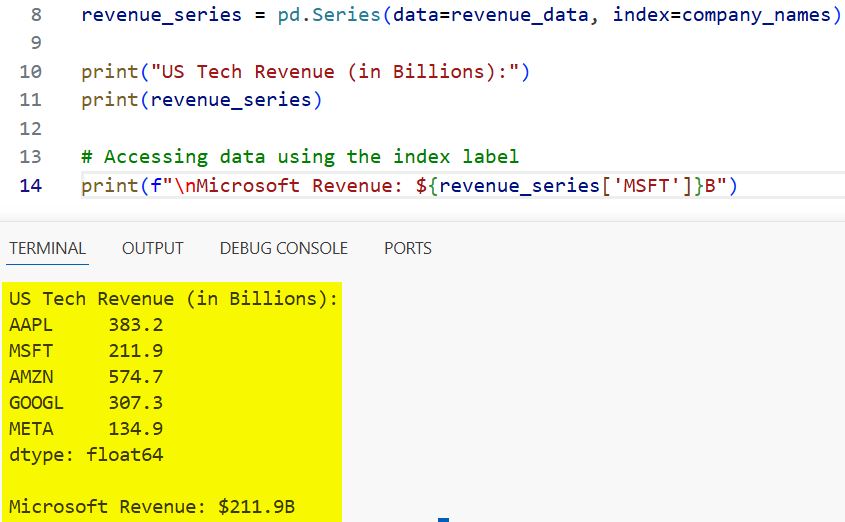Click line number 8 in the gutter
Screen dimensions: 845x522
pyautogui.click(x=36, y=15)
